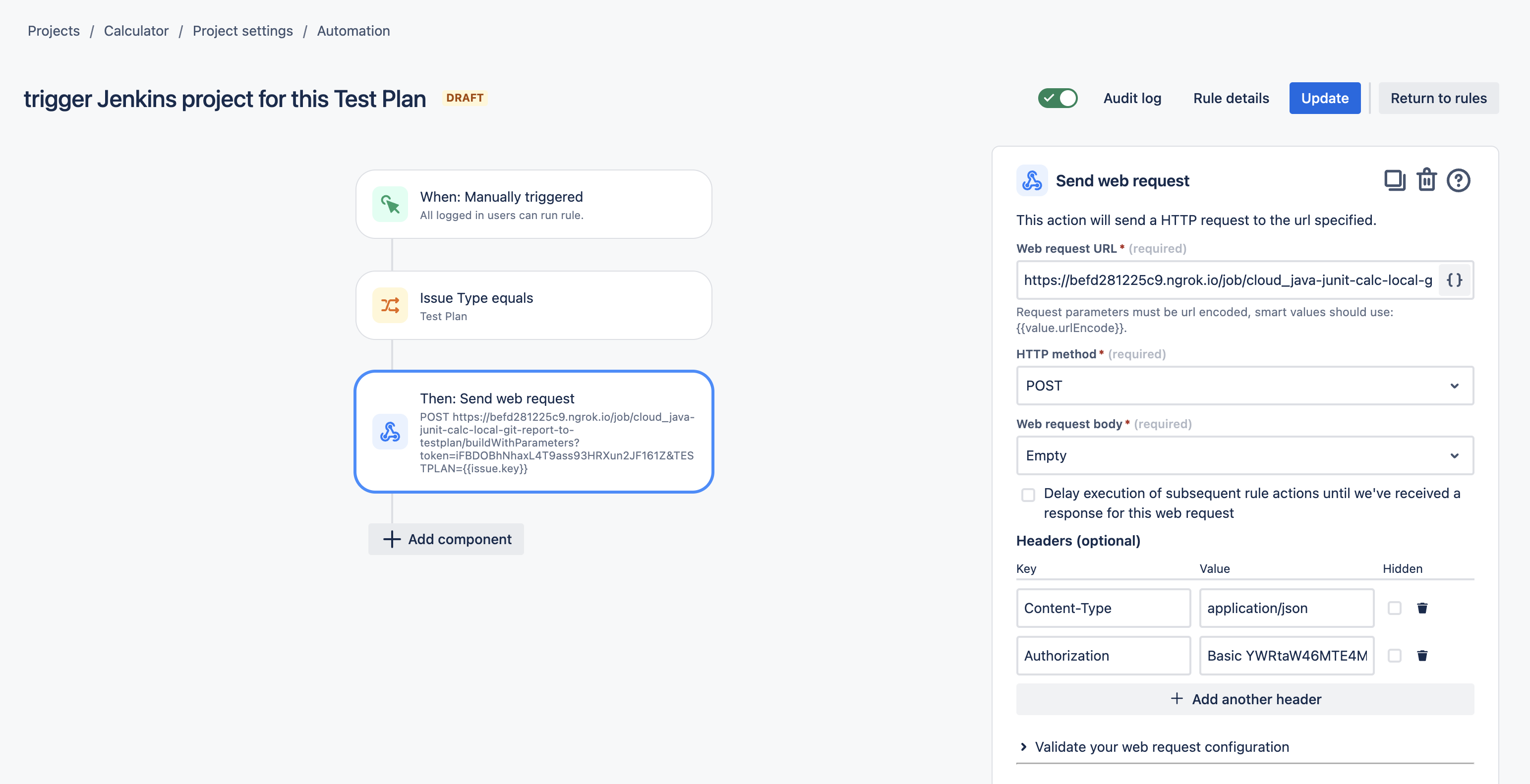Insert smart value with curly braces button

pyautogui.click(x=1454, y=280)
